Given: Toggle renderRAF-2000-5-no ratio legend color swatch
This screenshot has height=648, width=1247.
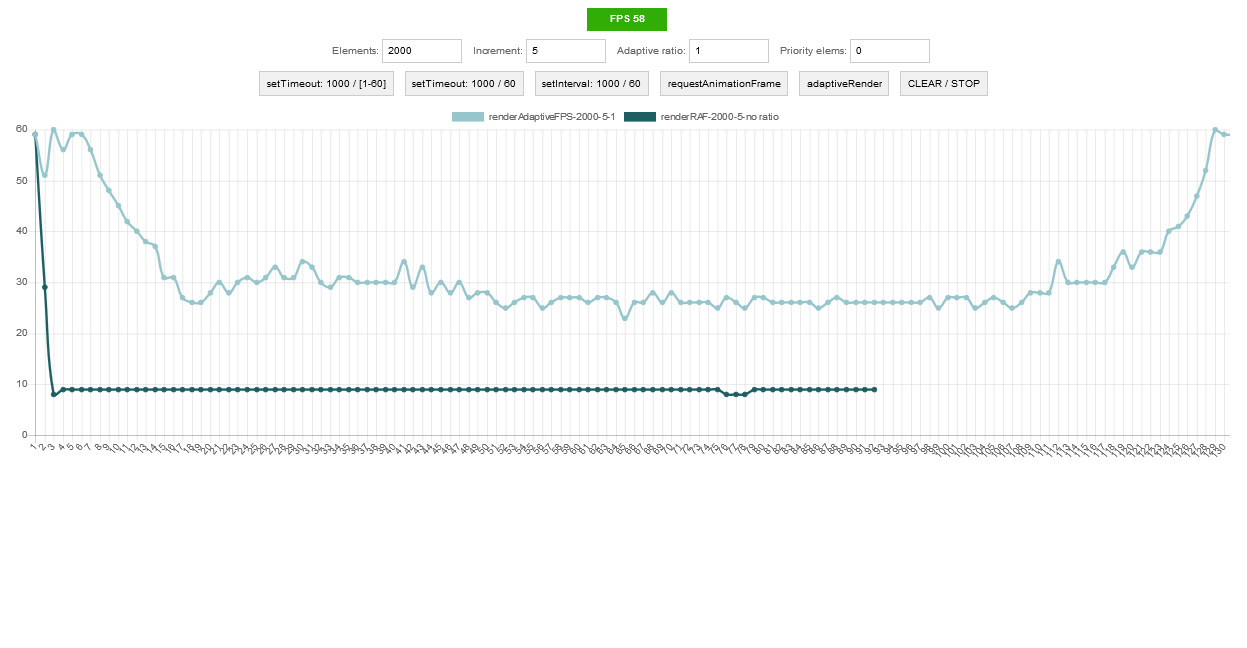Looking at the screenshot, I should tap(640, 117).
